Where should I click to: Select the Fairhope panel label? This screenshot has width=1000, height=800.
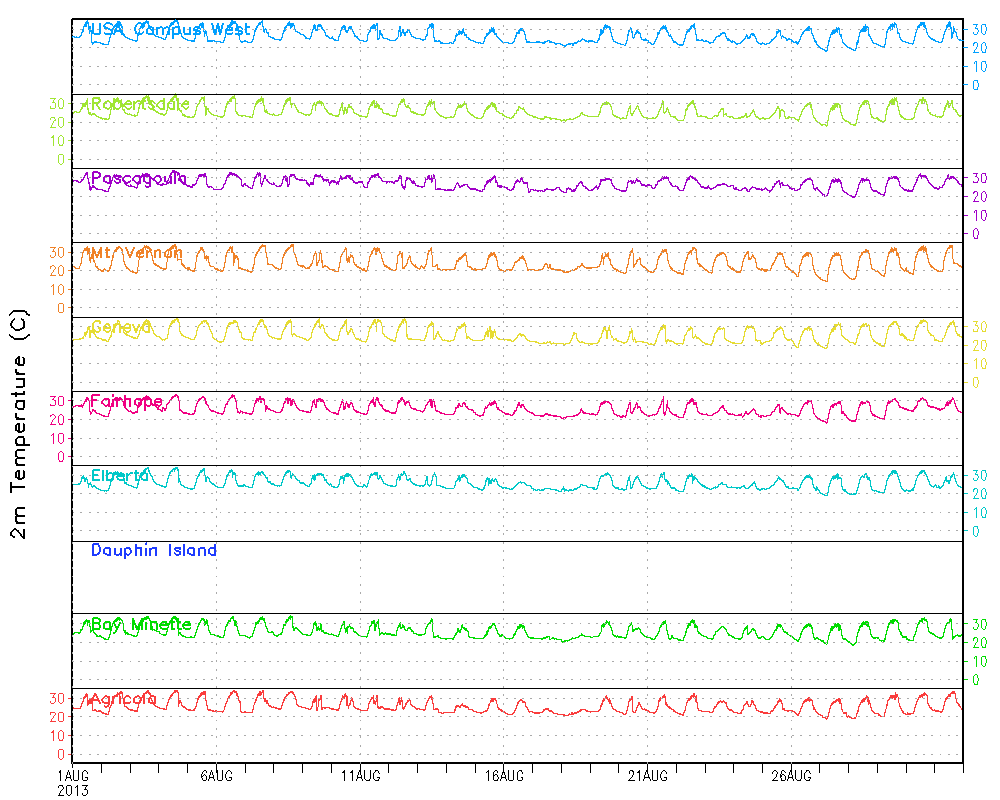[126, 402]
